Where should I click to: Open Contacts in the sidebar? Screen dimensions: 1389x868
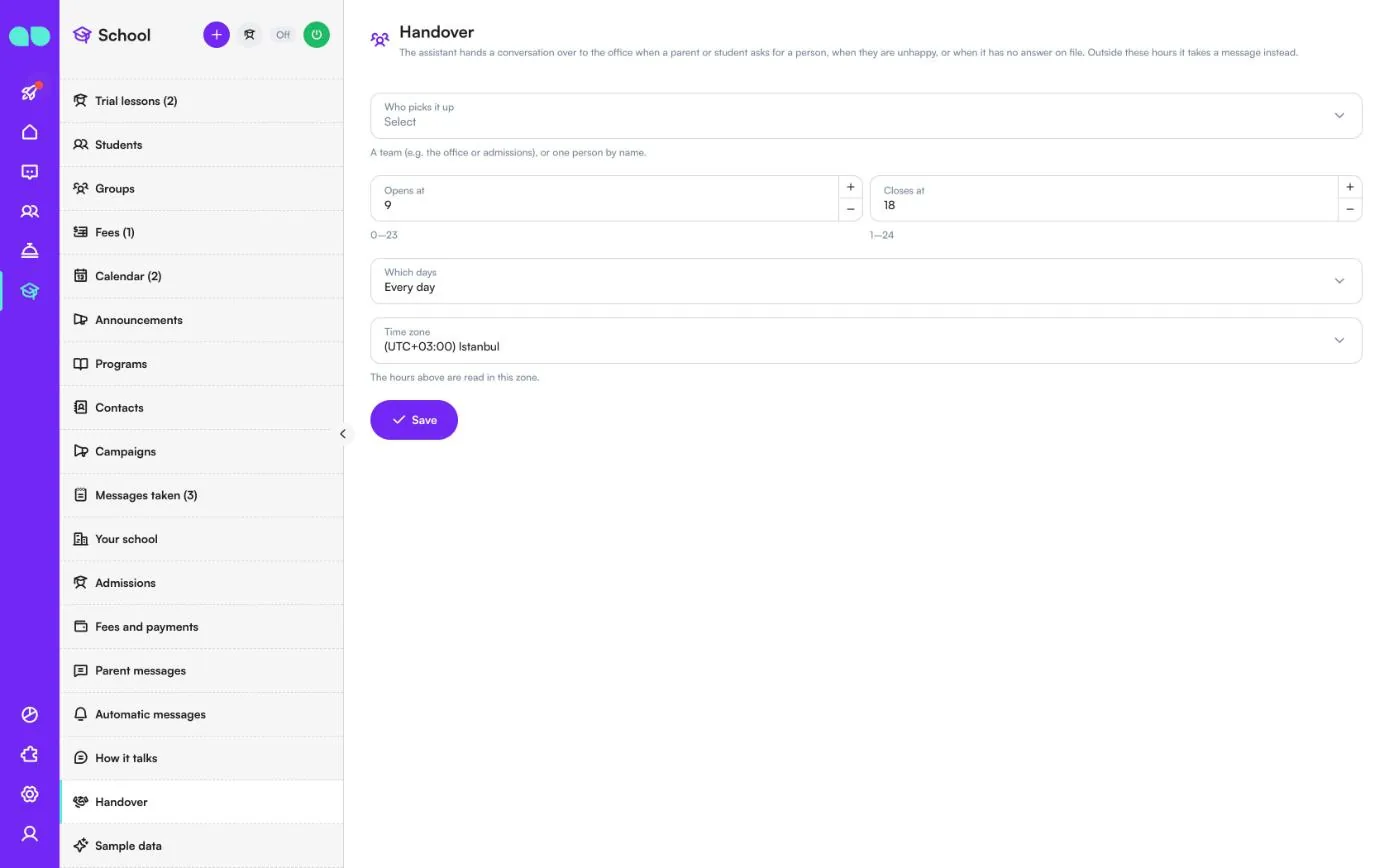[202, 408]
